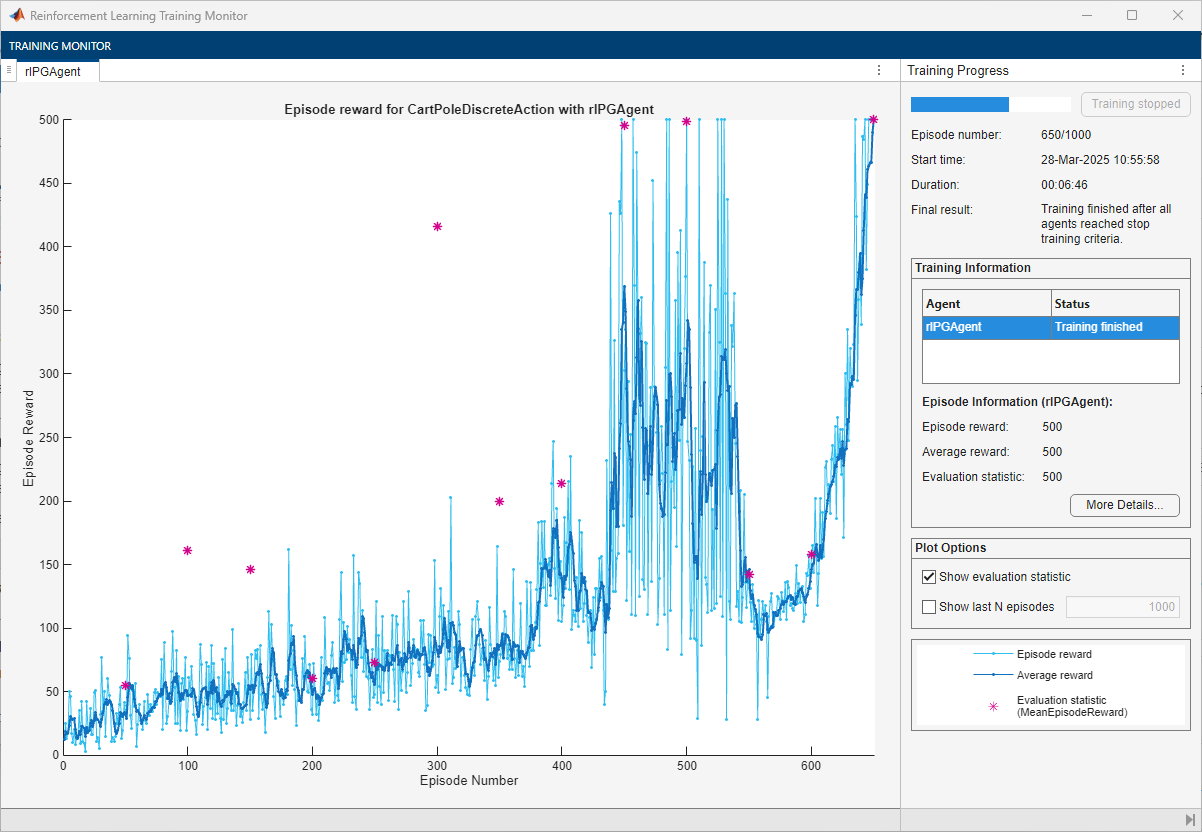Click the Evaluation statistic star legend icon
The height and width of the screenshot is (832, 1202).
tap(993, 706)
